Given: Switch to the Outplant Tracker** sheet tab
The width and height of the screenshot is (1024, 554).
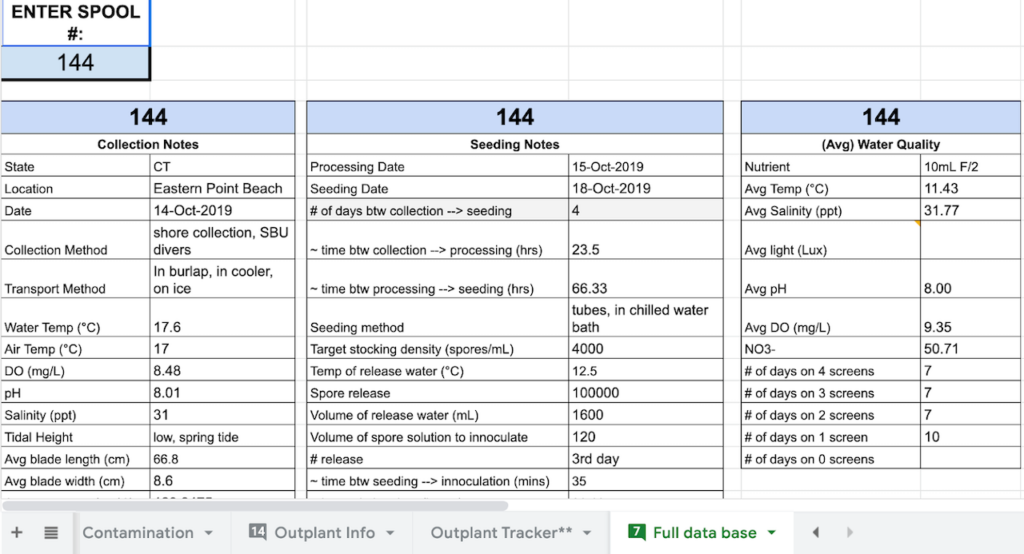Looking at the screenshot, I should click(x=501, y=533).
